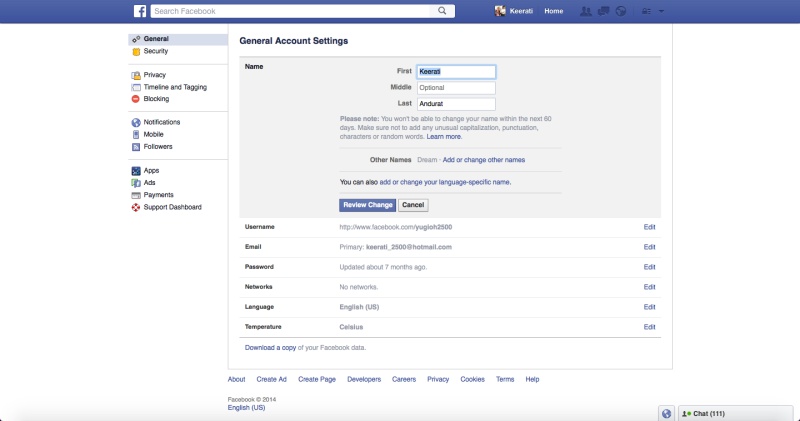This screenshot has width=800, height=421.
Task: Click the globe icon beside Chat
Action: (x=666, y=413)
